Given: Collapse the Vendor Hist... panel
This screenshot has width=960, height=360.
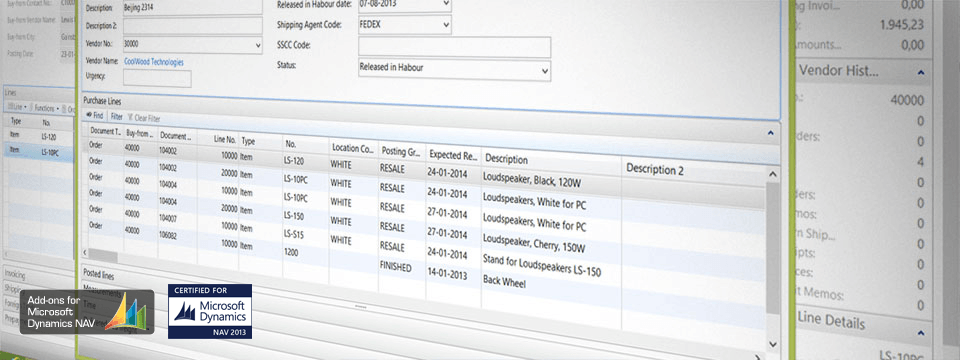Looking at the screenshot, I should coord(921,72).
